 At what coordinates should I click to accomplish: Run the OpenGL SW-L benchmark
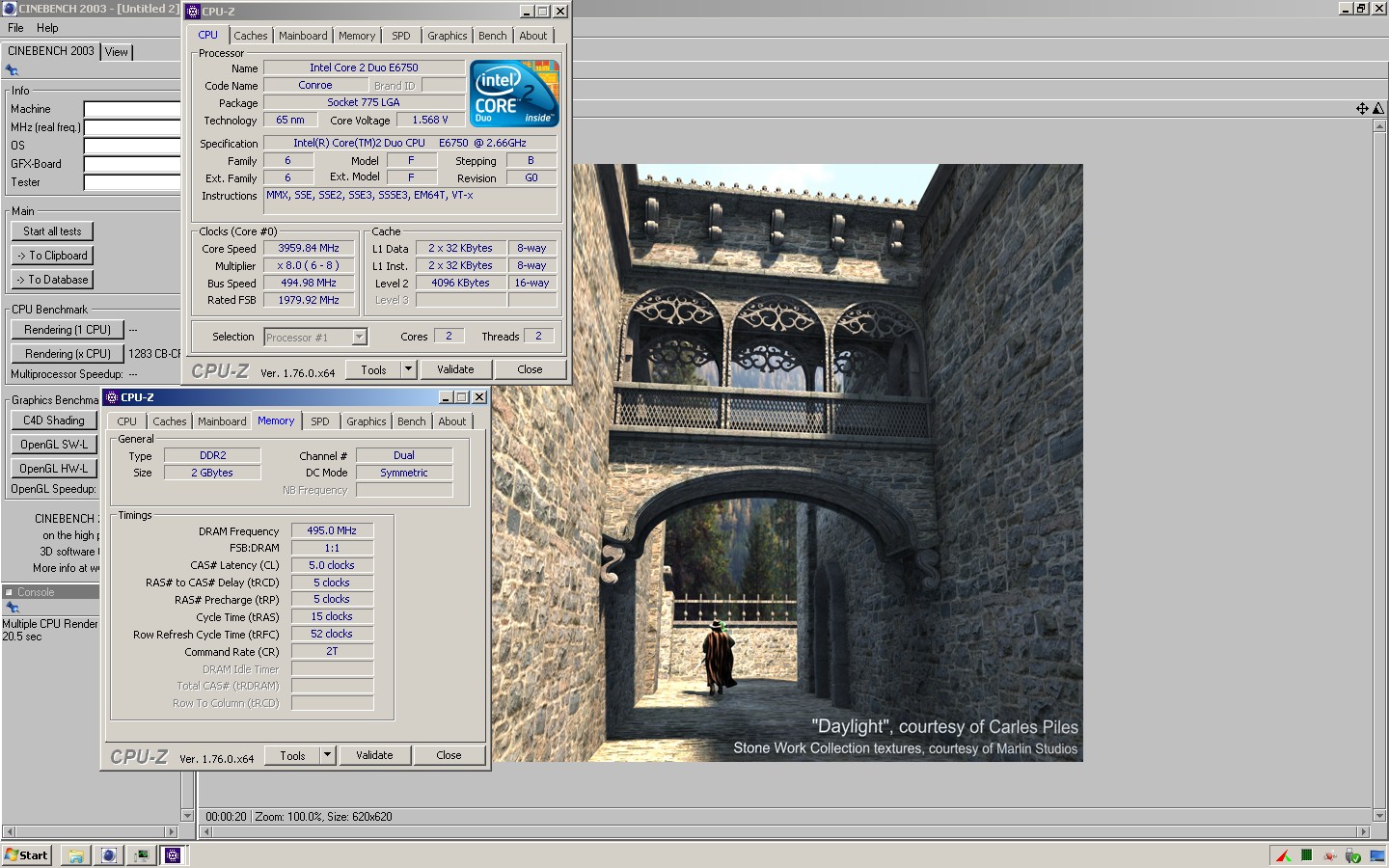coord(54,445)
